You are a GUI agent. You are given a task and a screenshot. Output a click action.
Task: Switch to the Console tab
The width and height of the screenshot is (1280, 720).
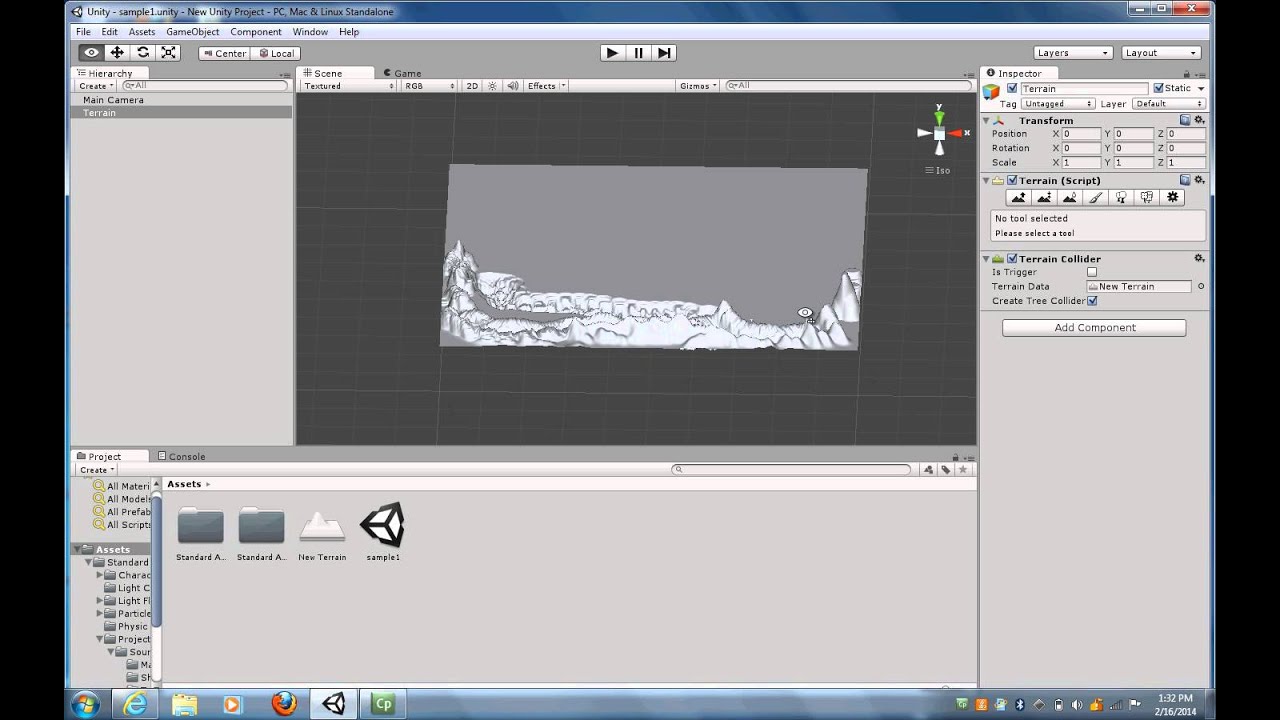(x=181, y=456)
